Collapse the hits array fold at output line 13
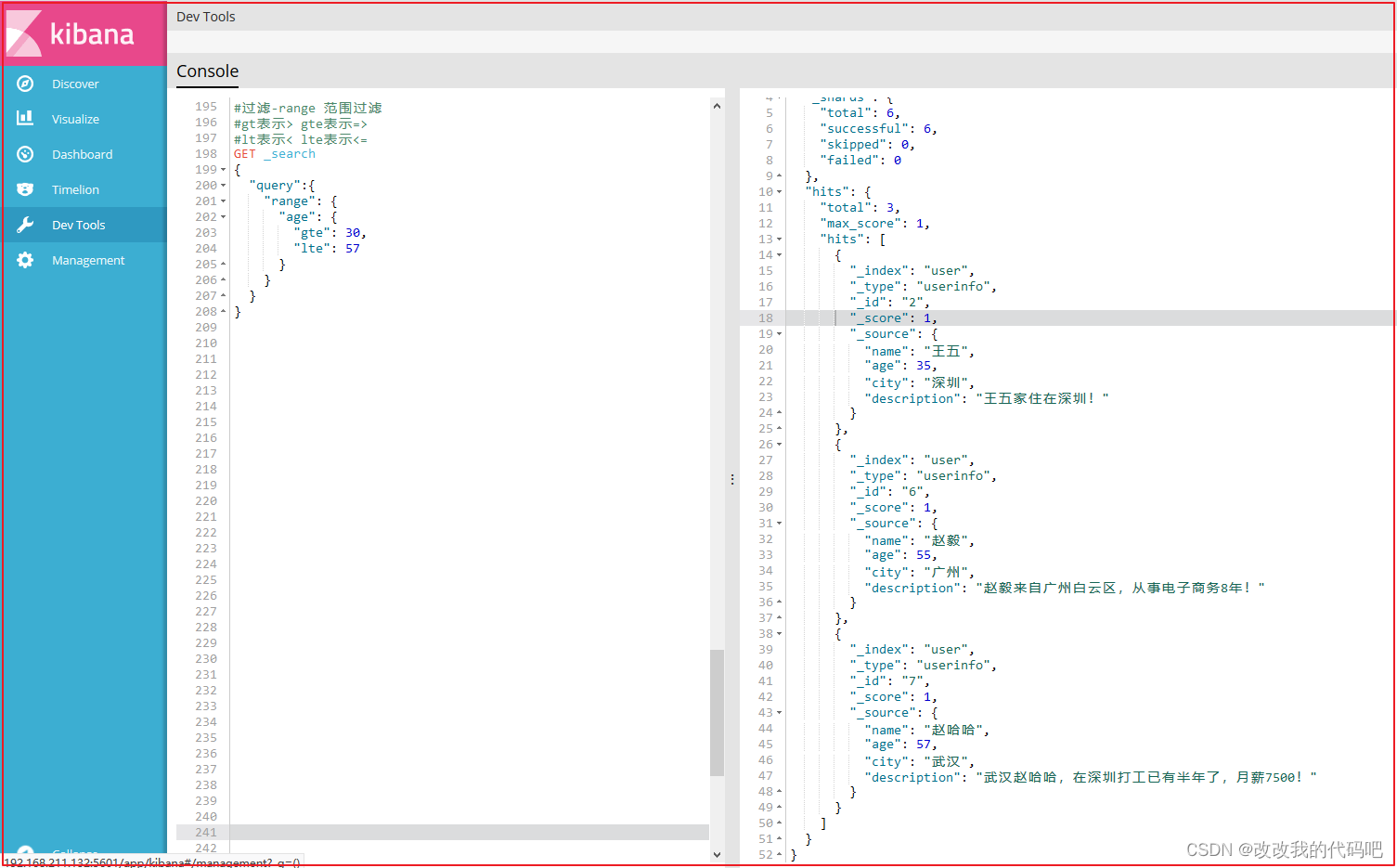1397x868 pixels. (x=780, y=240)
